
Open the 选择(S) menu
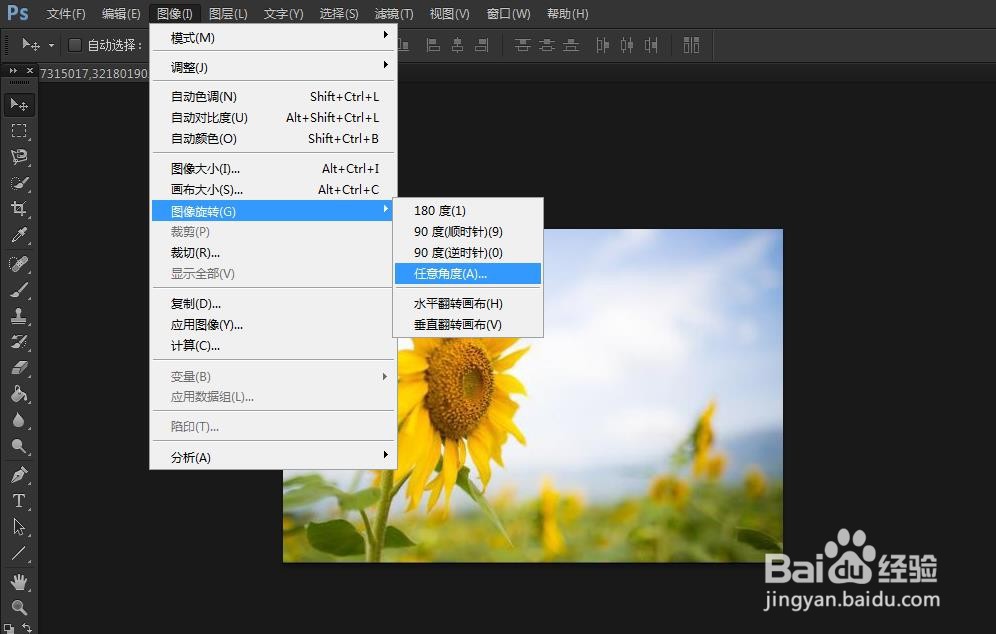[x=339, y=13]
